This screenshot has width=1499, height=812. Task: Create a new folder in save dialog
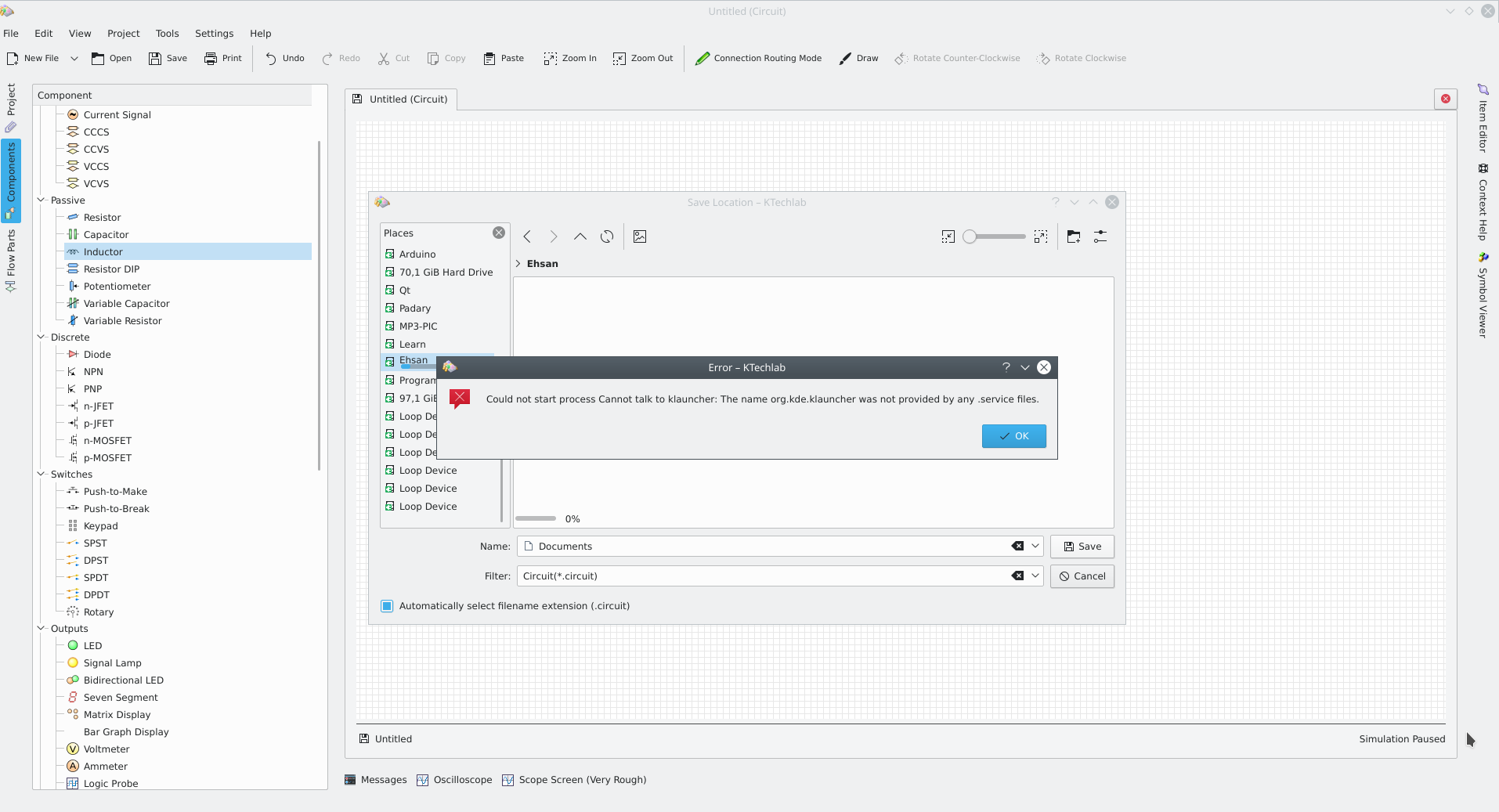coord(1073,236)
